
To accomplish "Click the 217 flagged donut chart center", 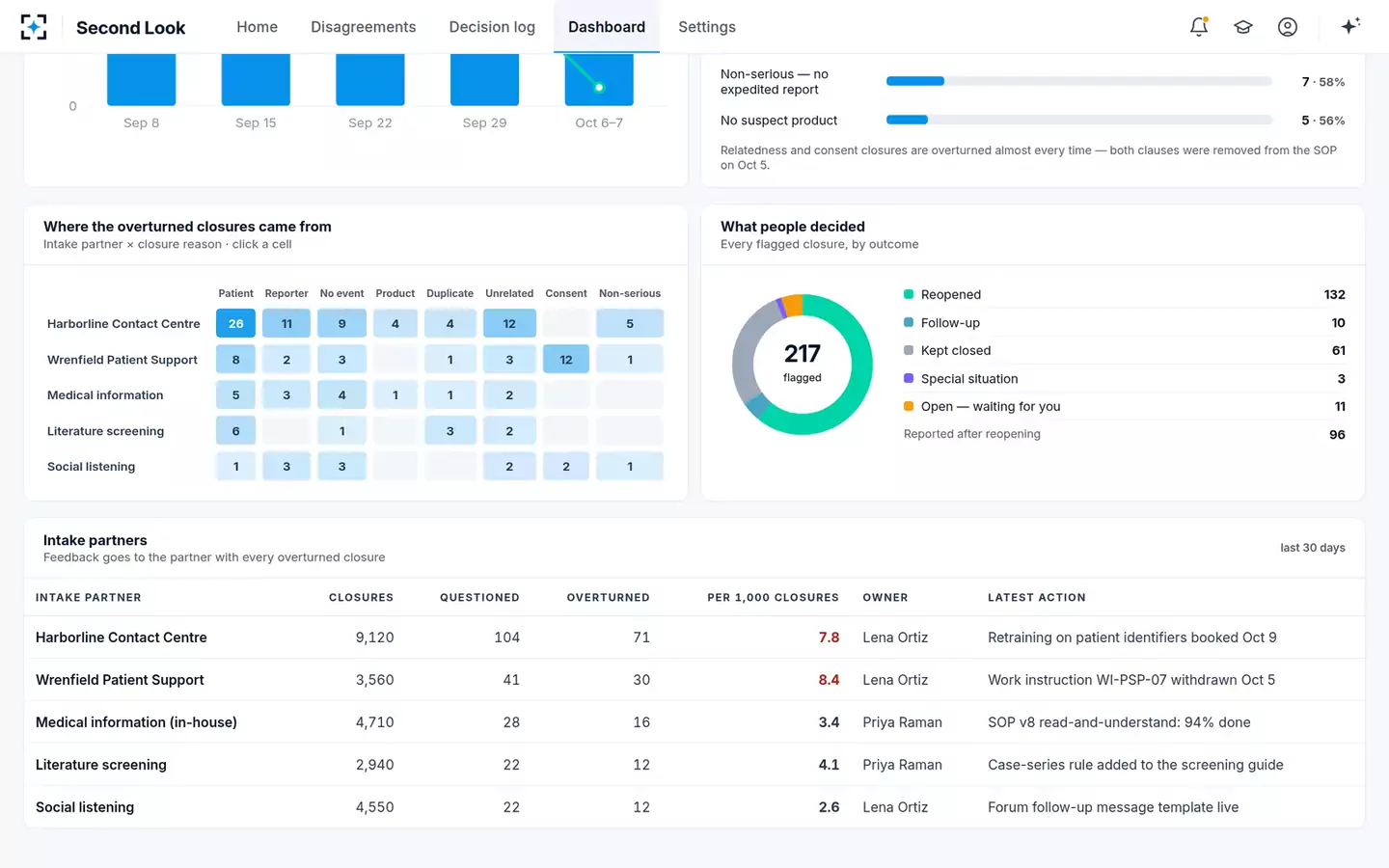I will 803,364.
